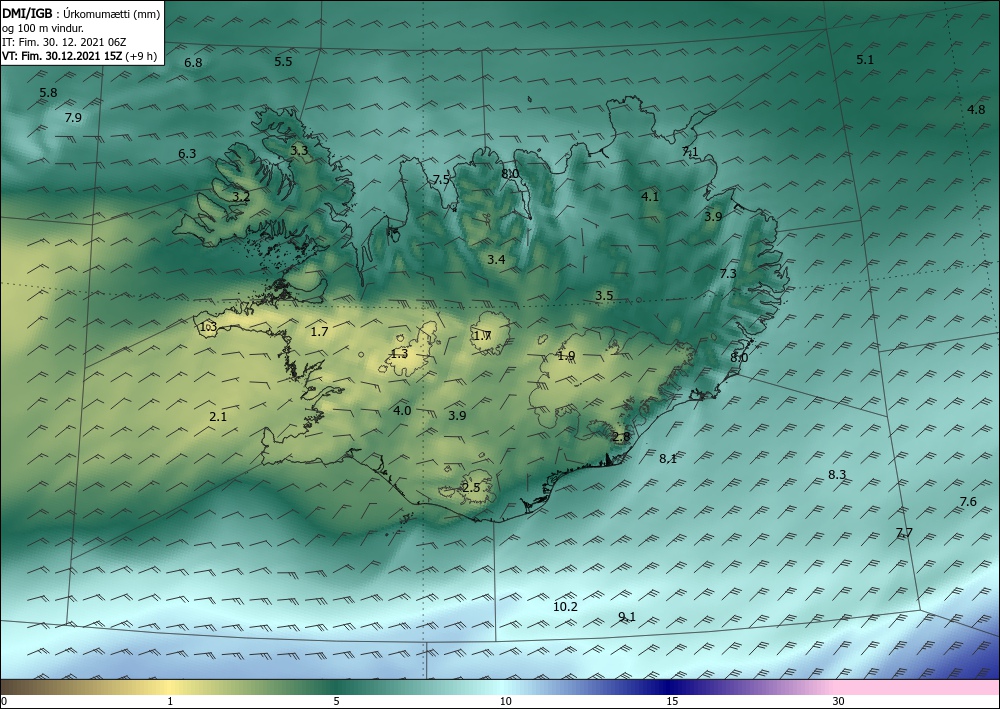Click the 2.1 value southwest of Iceland
Screen dimensions: 1000x709
pyautogui.click(x=218, y=417)
